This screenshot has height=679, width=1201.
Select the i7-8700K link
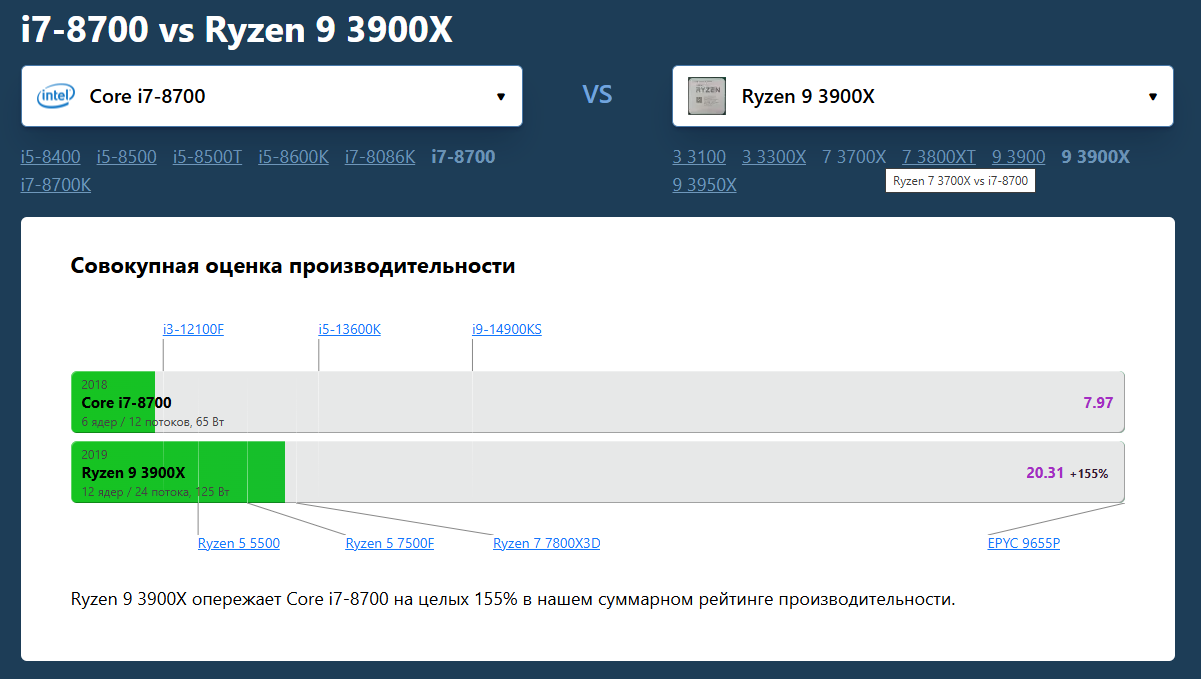click(x=56, y=185)
